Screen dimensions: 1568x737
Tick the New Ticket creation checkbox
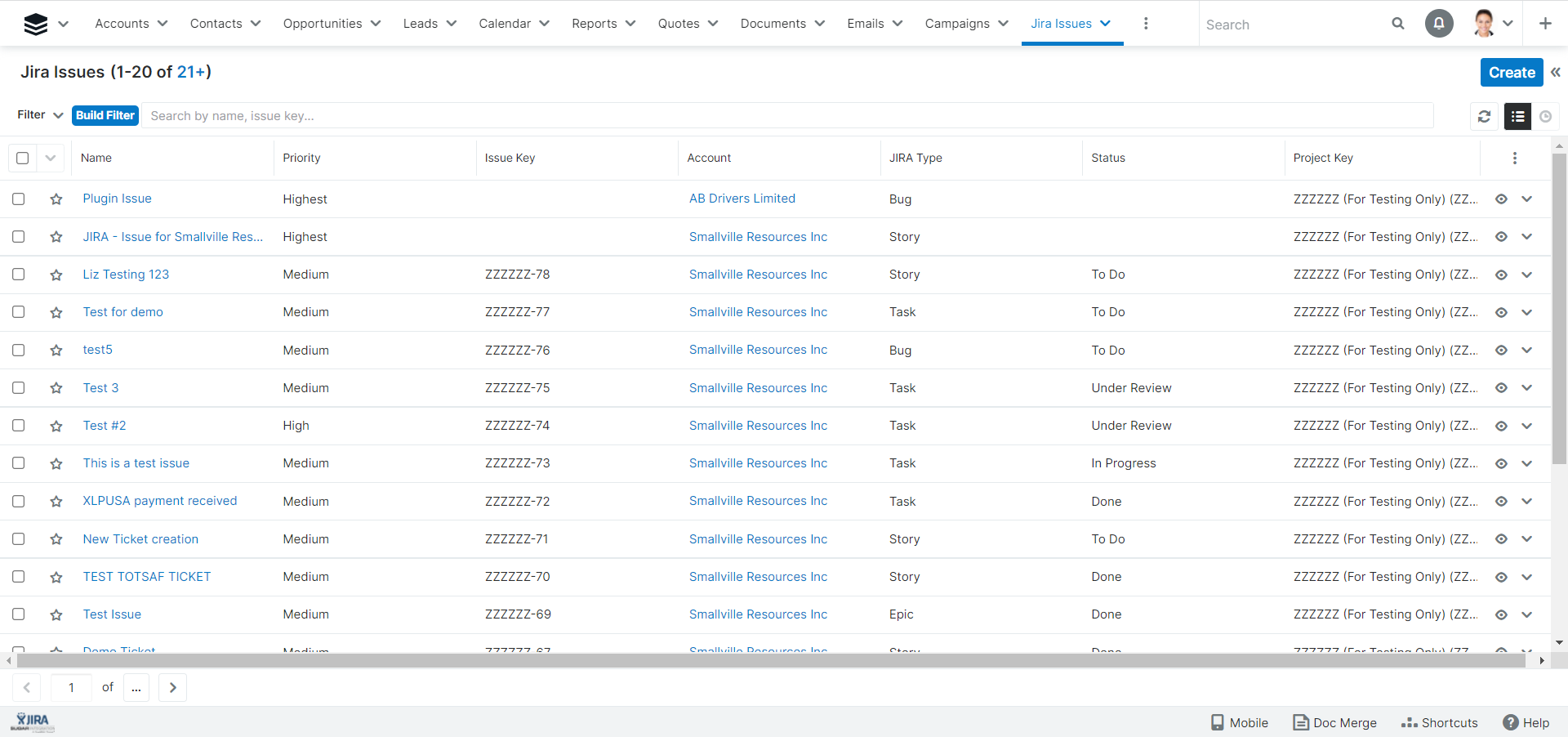pyautogui.click(x=19, y=538)
